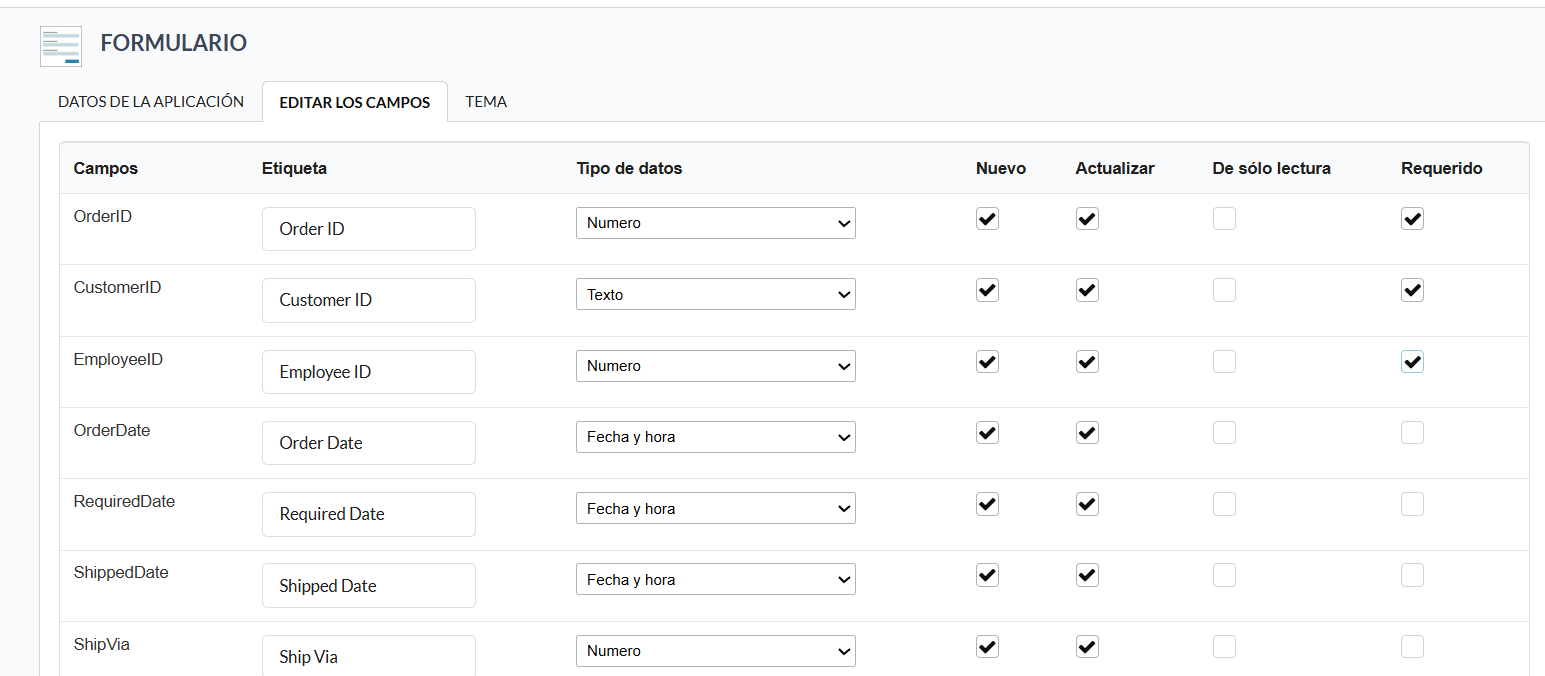Switch to the DATOS DE LA APLICACIÓN tab
This screenshot has width=1545, height=676.
(x=150, y=101)
